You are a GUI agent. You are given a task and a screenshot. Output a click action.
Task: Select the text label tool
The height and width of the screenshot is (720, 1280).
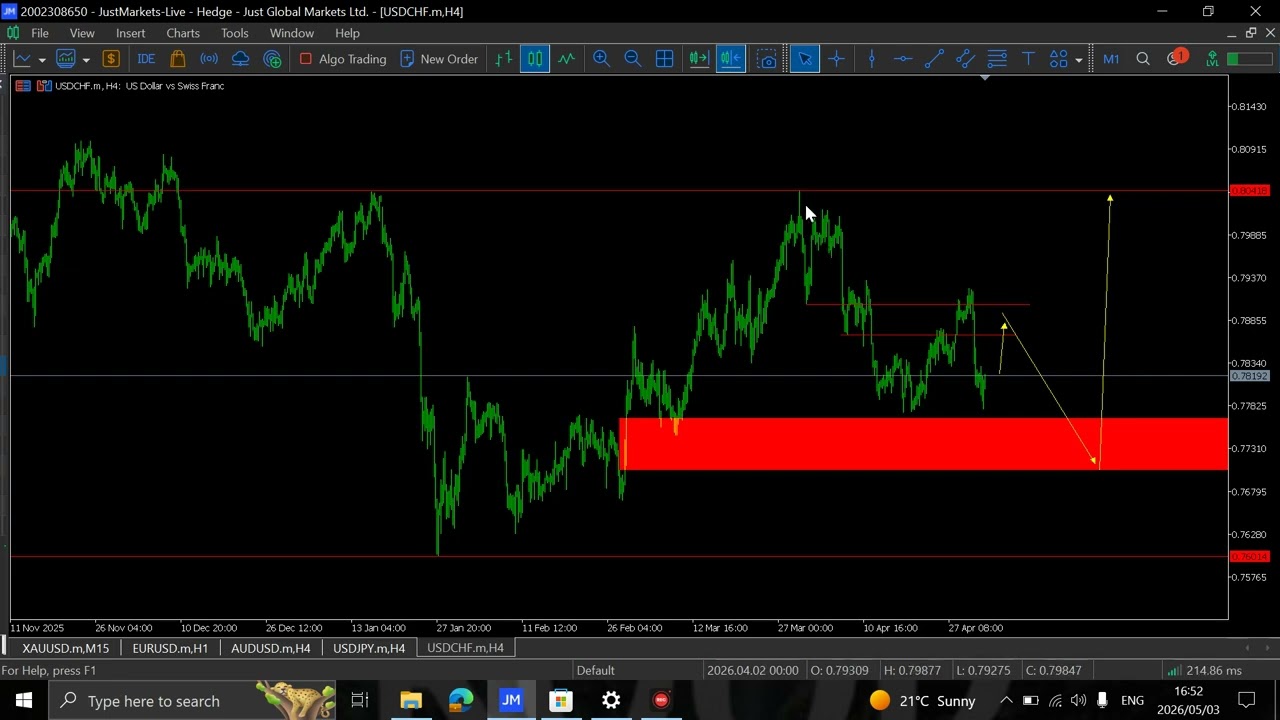coord(1028,59)
